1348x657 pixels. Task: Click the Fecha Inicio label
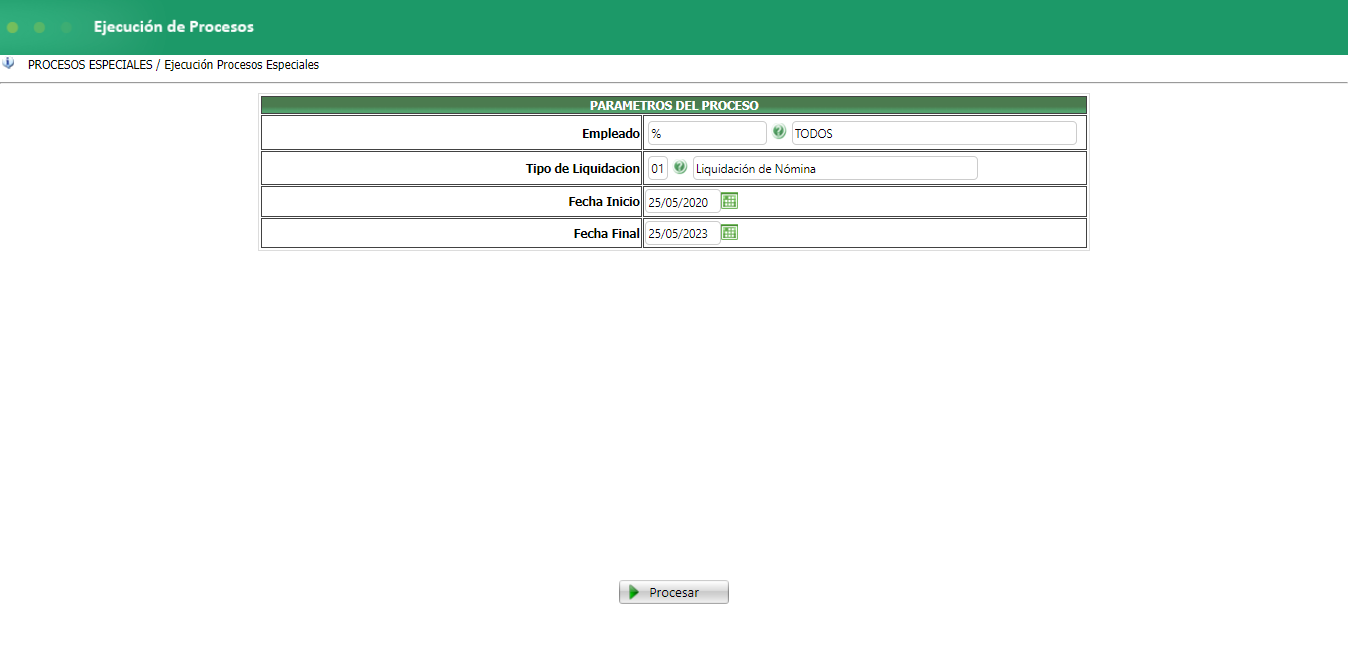(604, 201)
